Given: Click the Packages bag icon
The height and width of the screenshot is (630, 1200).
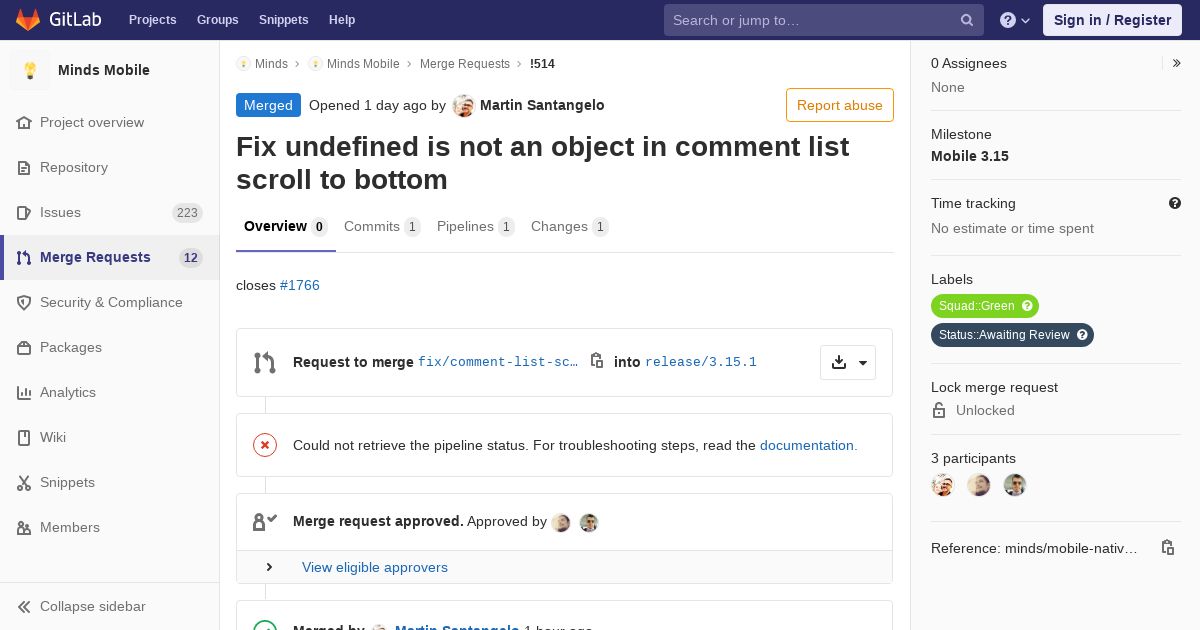Looking at the screenshot, I should point(24,348).
